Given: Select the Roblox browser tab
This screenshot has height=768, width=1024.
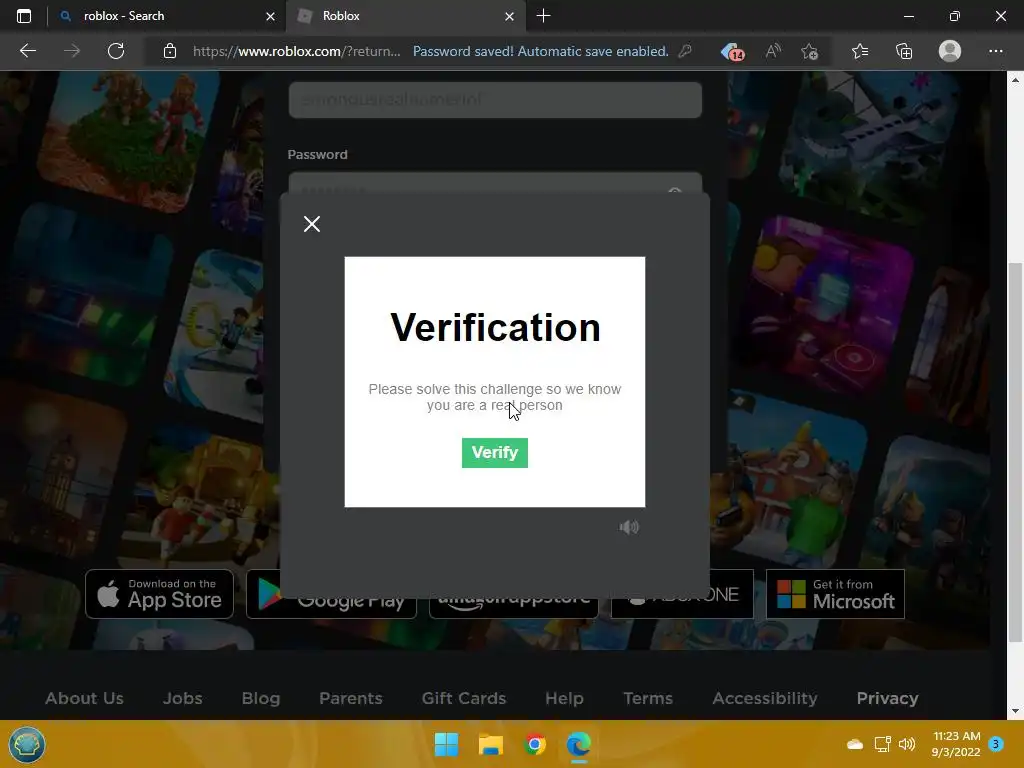Looking at the screenshot, I should click(404, 16).
